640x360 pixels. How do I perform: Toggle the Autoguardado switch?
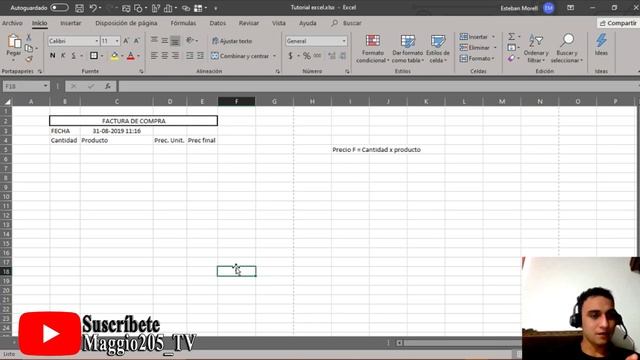point(59,8)
